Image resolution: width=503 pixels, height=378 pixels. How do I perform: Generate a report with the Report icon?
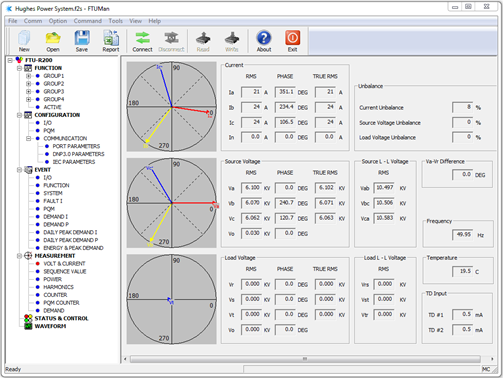point(111,41)
